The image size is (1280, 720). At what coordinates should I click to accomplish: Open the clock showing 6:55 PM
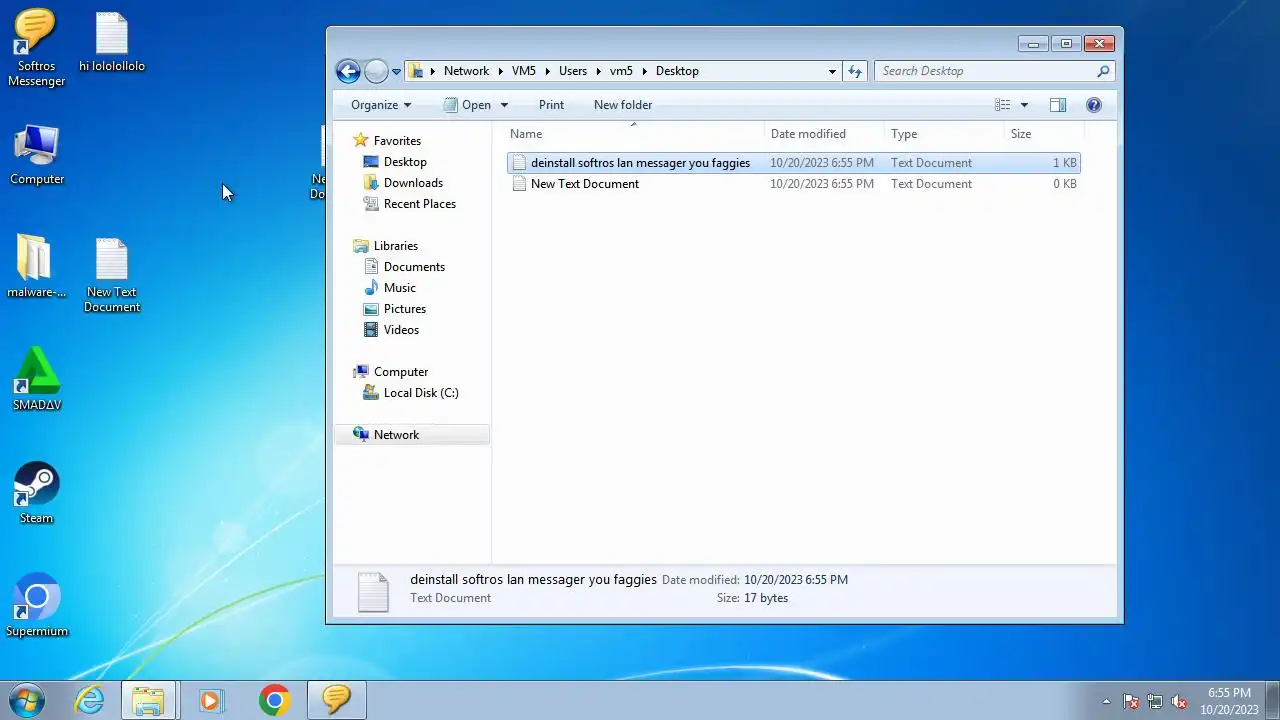point(1229,701)
